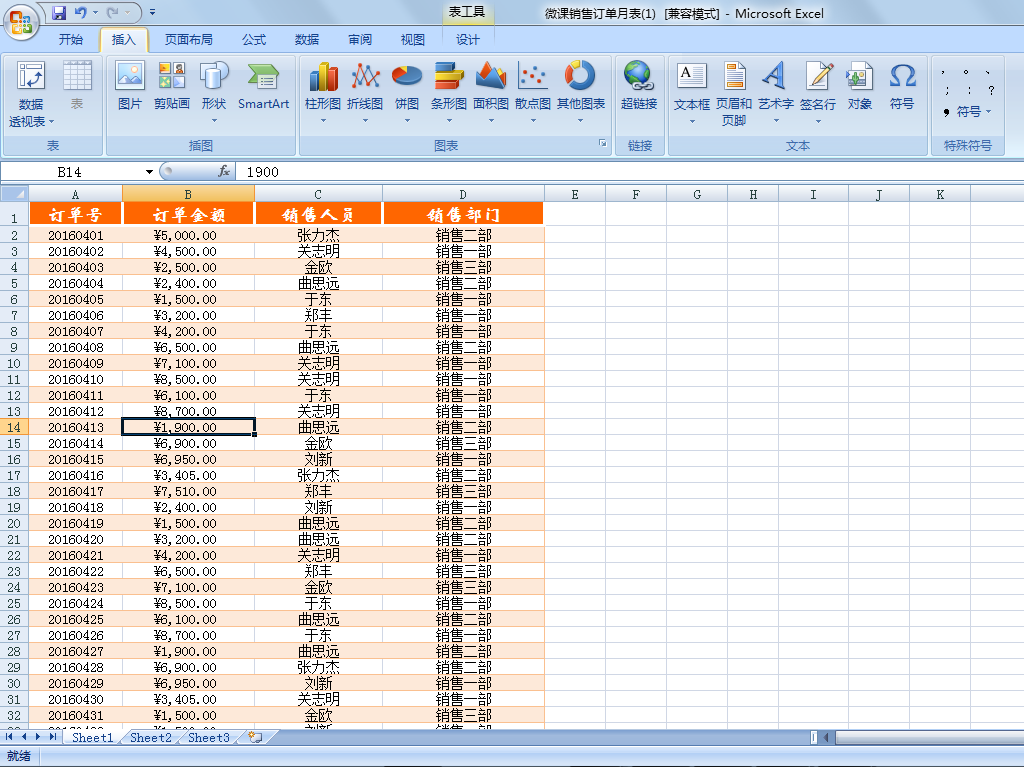1024x767 pixels.
Task: Insert a new worksheet tab icon
Action: (x=255, y=737)
